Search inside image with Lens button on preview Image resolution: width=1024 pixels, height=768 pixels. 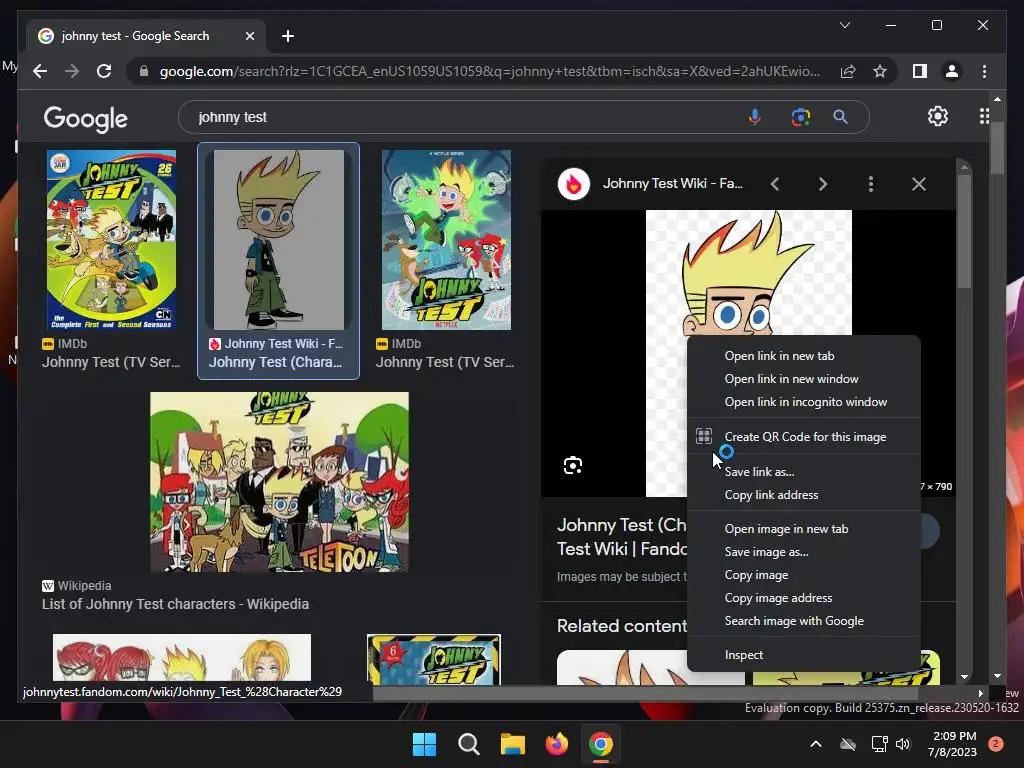(x=573, y=465)
